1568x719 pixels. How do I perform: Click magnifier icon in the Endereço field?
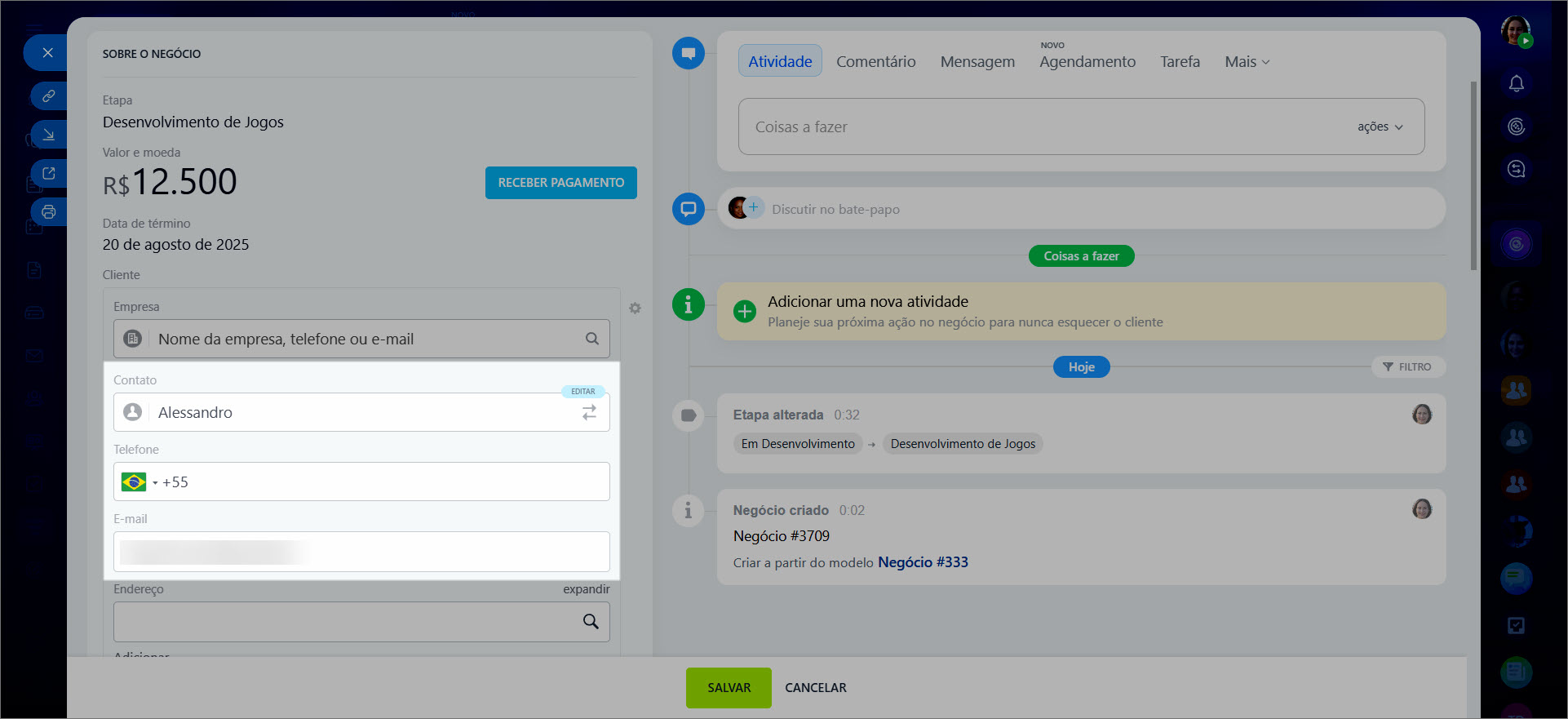click(x=591, y=622)
